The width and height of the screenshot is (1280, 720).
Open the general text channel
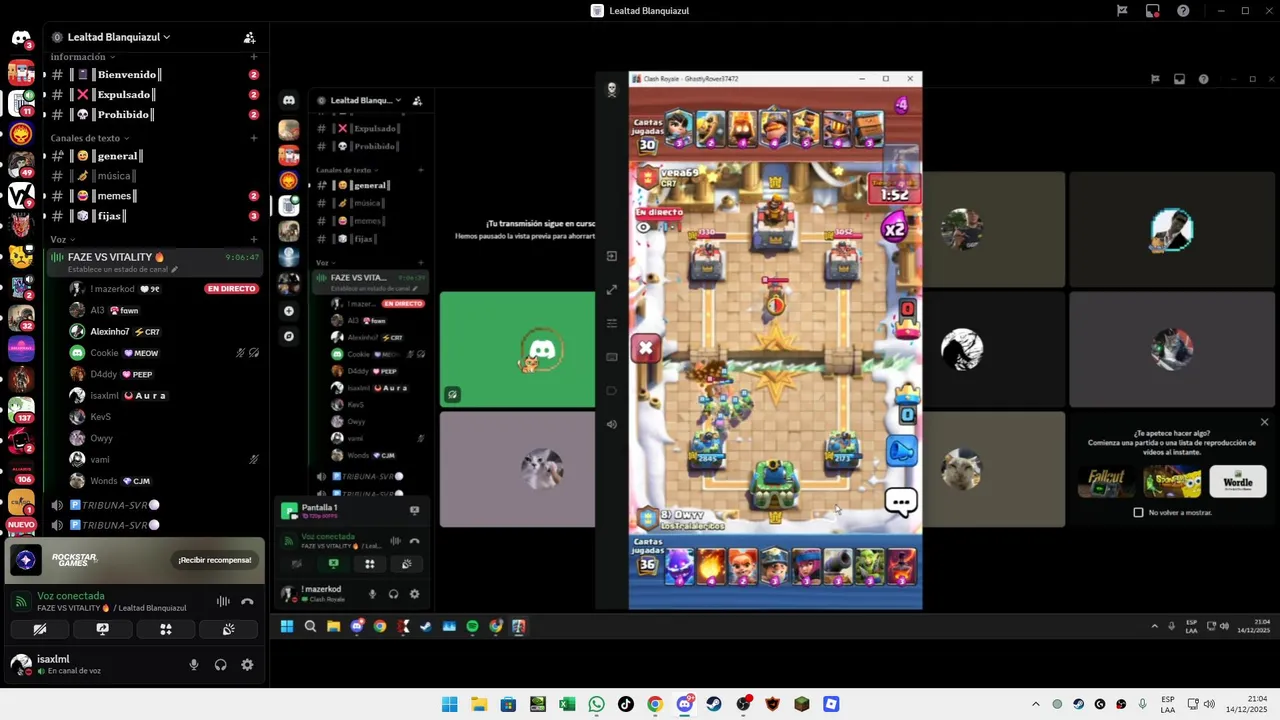[x=155, y=156]
